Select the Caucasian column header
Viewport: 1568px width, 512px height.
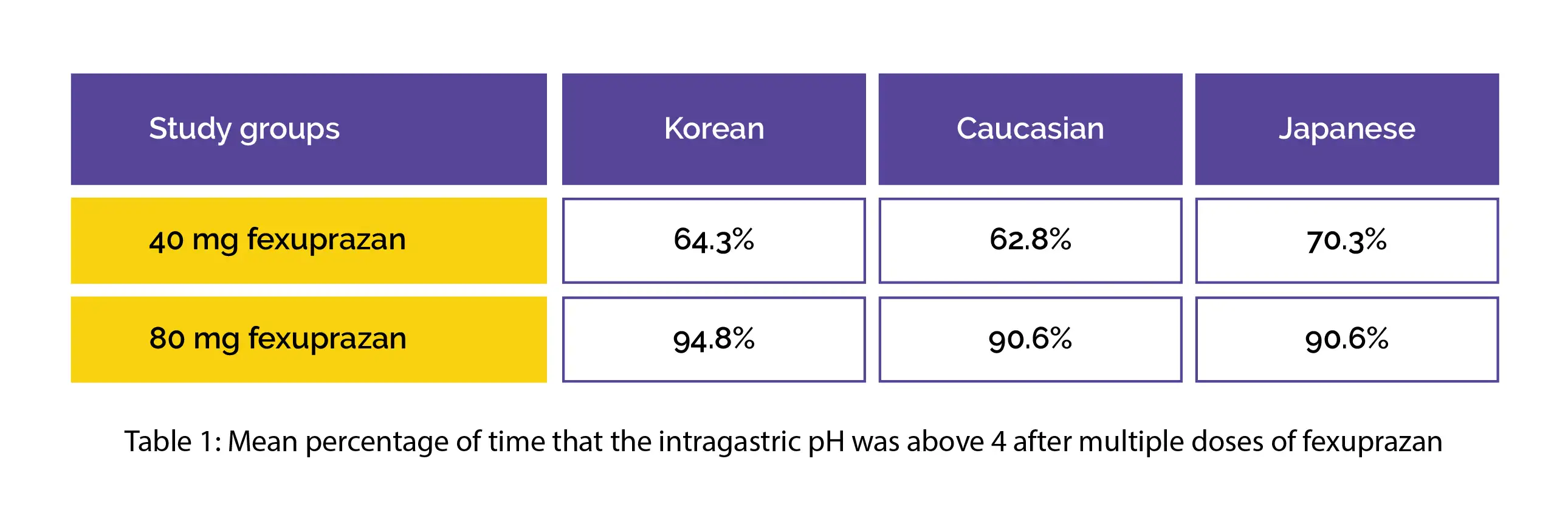tap(1030, 129)
